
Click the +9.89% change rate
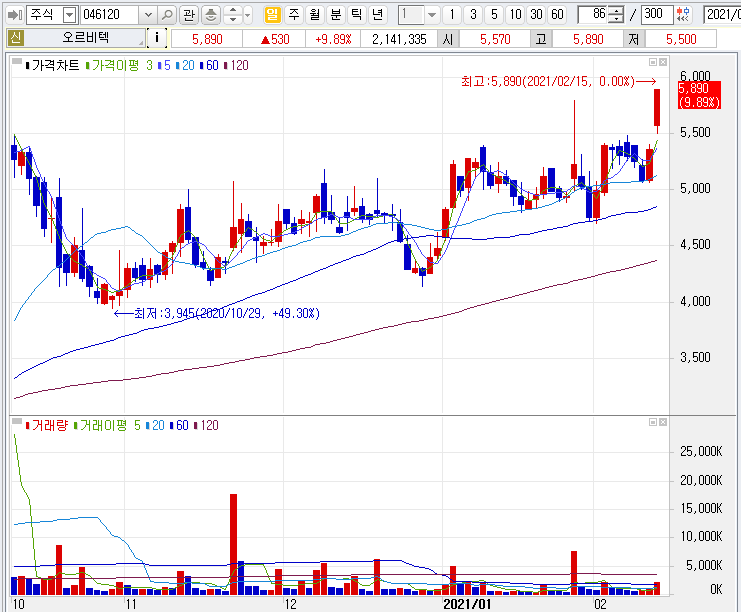[333, 39]
